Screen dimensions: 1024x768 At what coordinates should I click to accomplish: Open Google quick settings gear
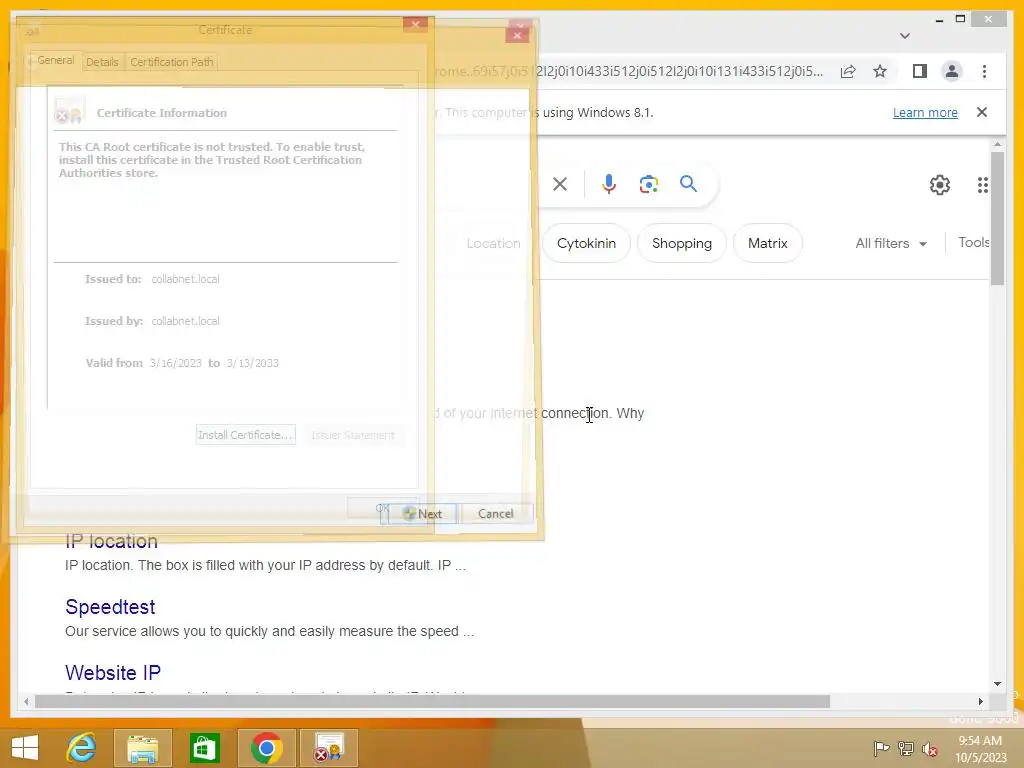click(940, 185)
